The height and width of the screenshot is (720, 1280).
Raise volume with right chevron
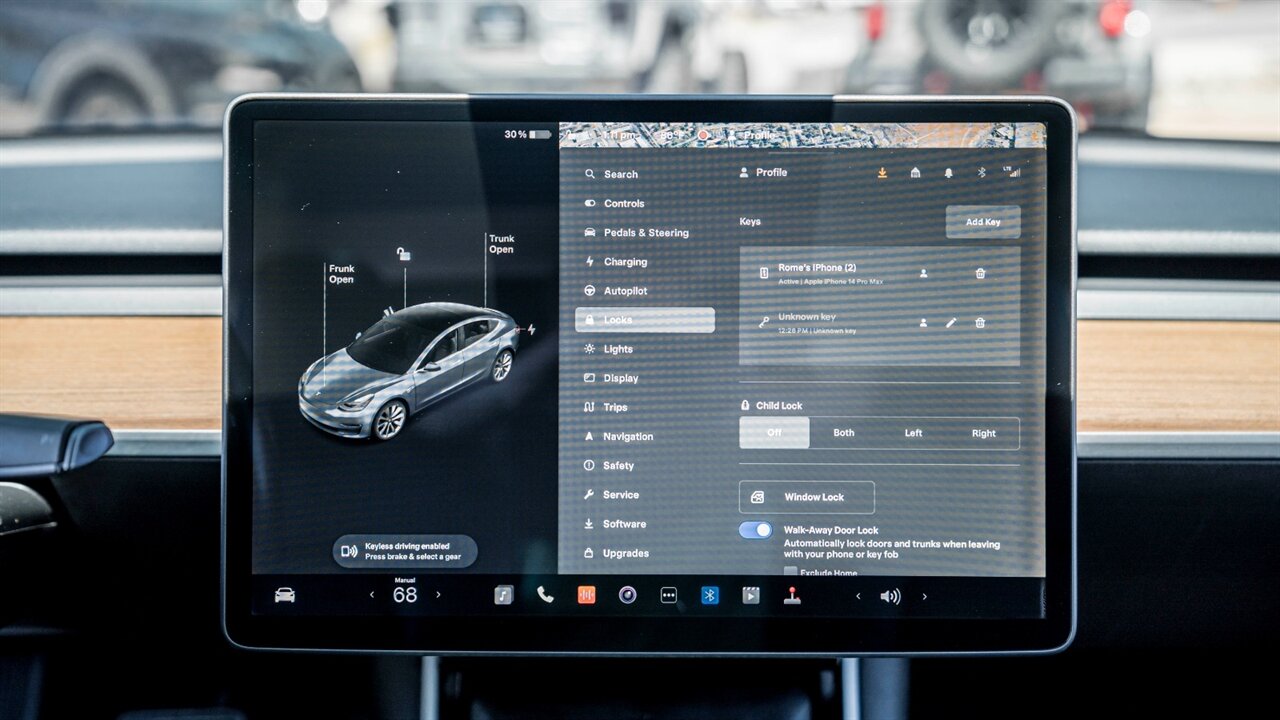924,596
